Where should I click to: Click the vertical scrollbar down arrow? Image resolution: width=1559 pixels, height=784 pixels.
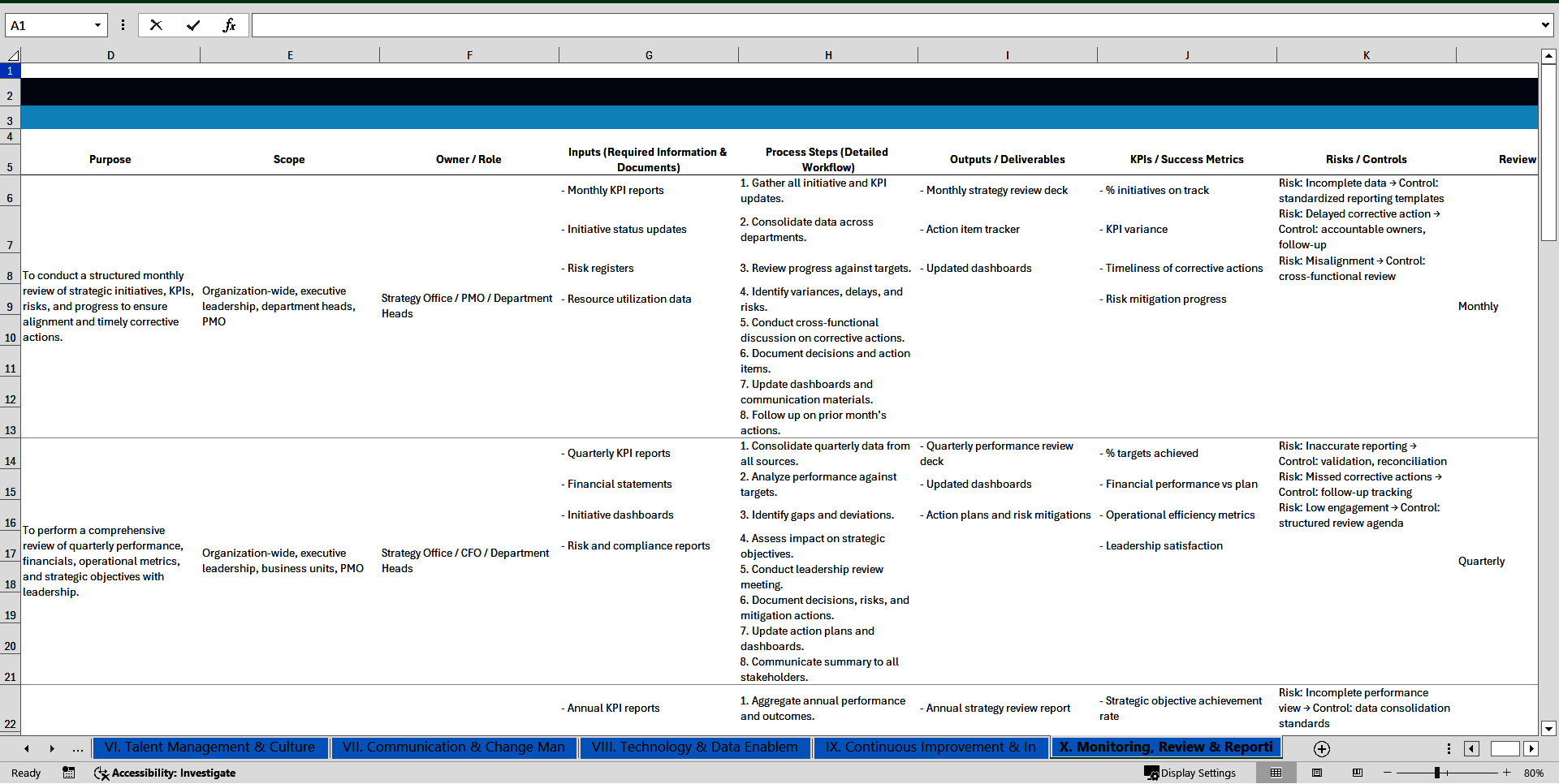(x=1550, y=729)
